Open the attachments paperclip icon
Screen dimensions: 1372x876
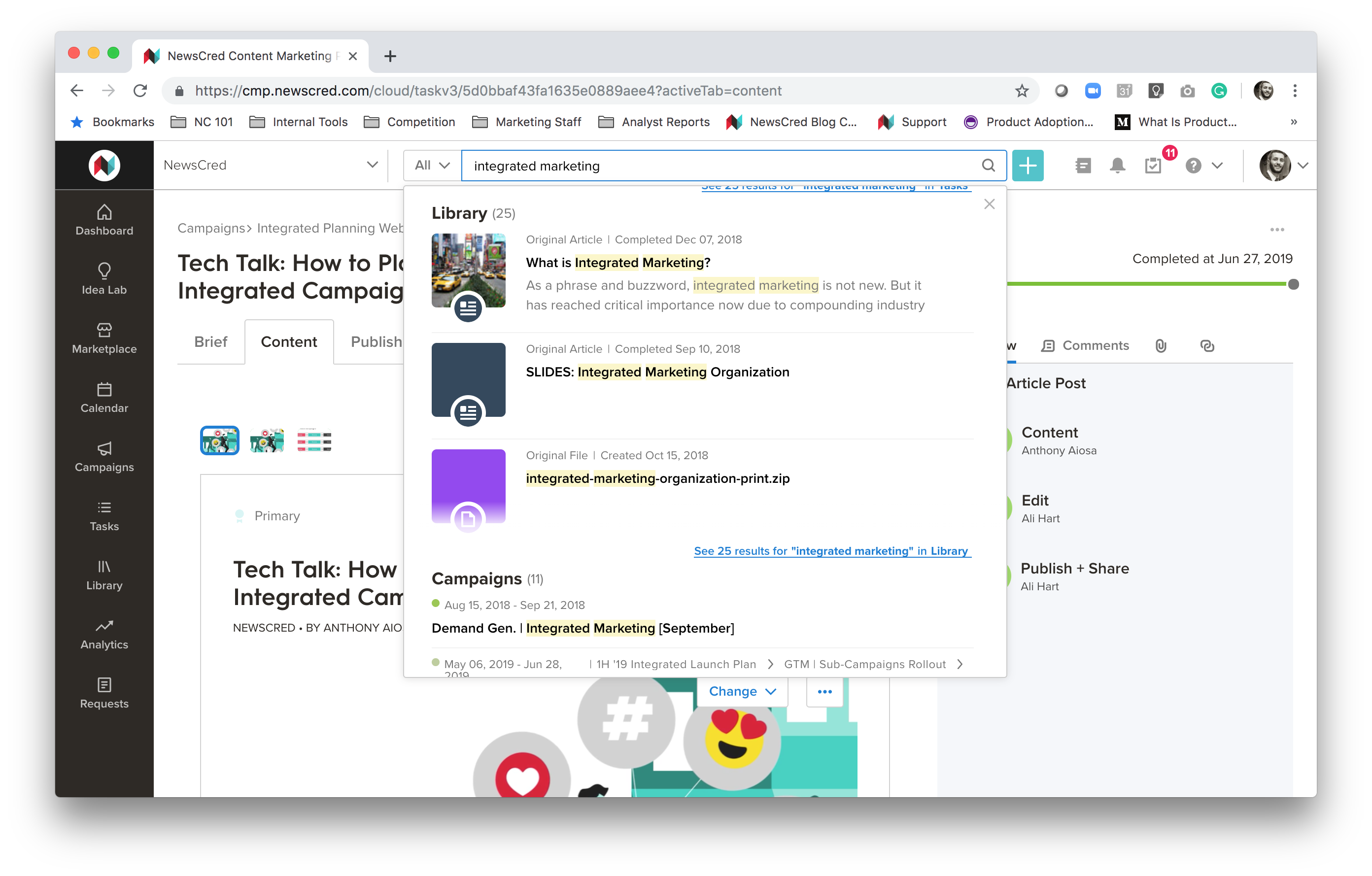pos(1161,346)
